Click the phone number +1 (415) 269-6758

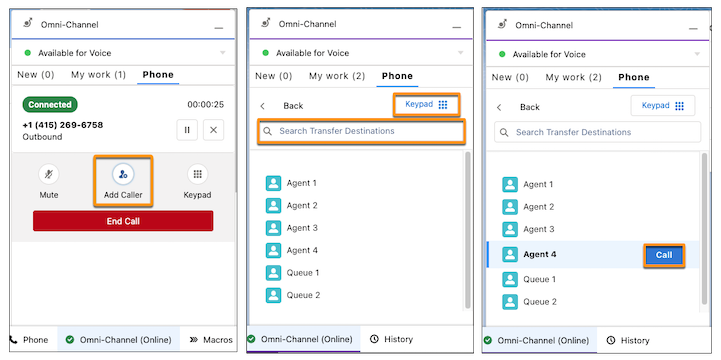(x=63, y=125)
